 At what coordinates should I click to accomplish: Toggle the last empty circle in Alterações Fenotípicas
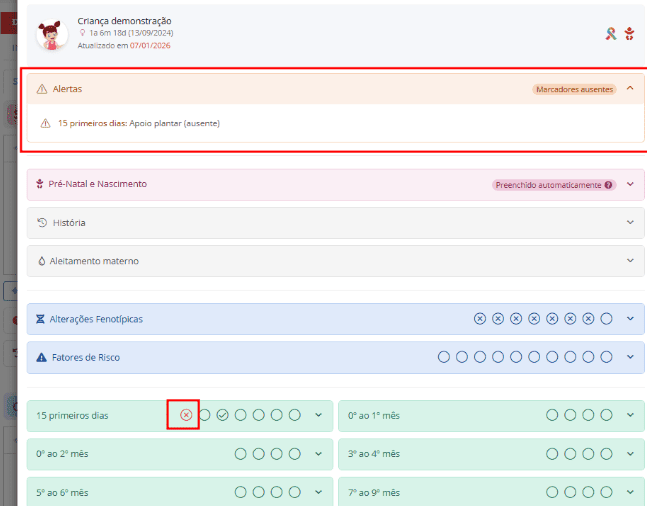point(606,319)
